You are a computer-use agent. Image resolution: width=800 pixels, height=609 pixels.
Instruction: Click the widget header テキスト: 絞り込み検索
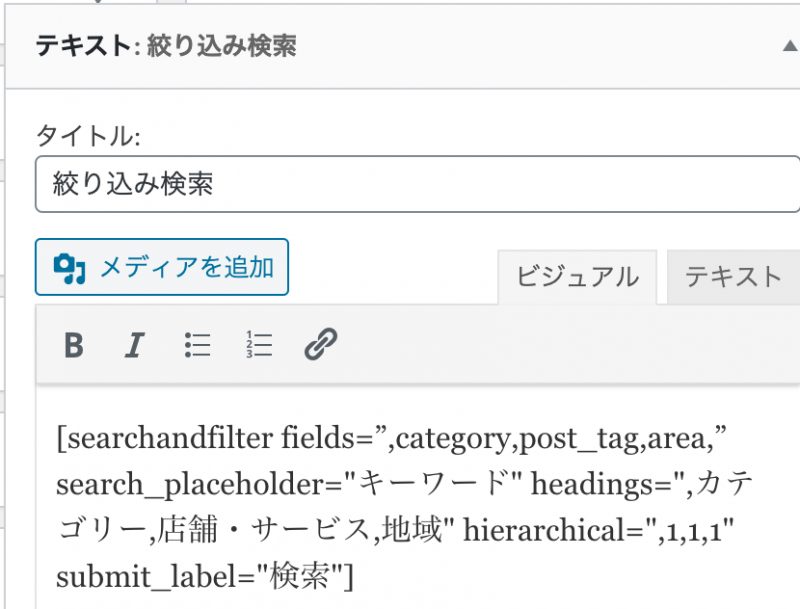tap(165, 47)
